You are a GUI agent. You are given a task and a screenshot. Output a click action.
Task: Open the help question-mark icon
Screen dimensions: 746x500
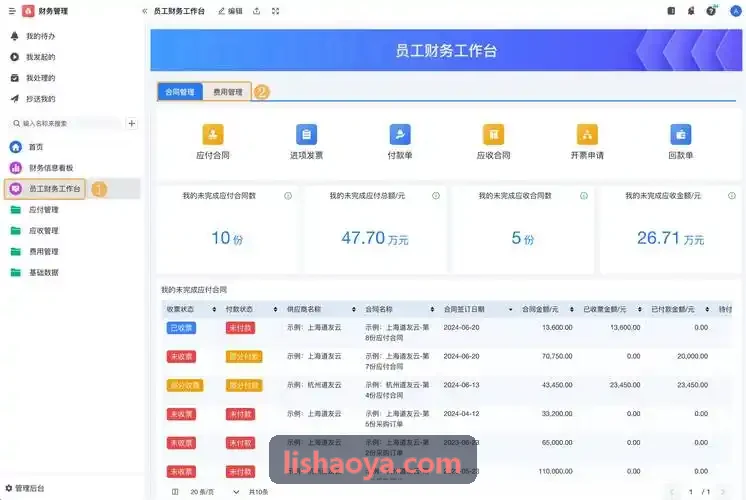tap(711, 11)
